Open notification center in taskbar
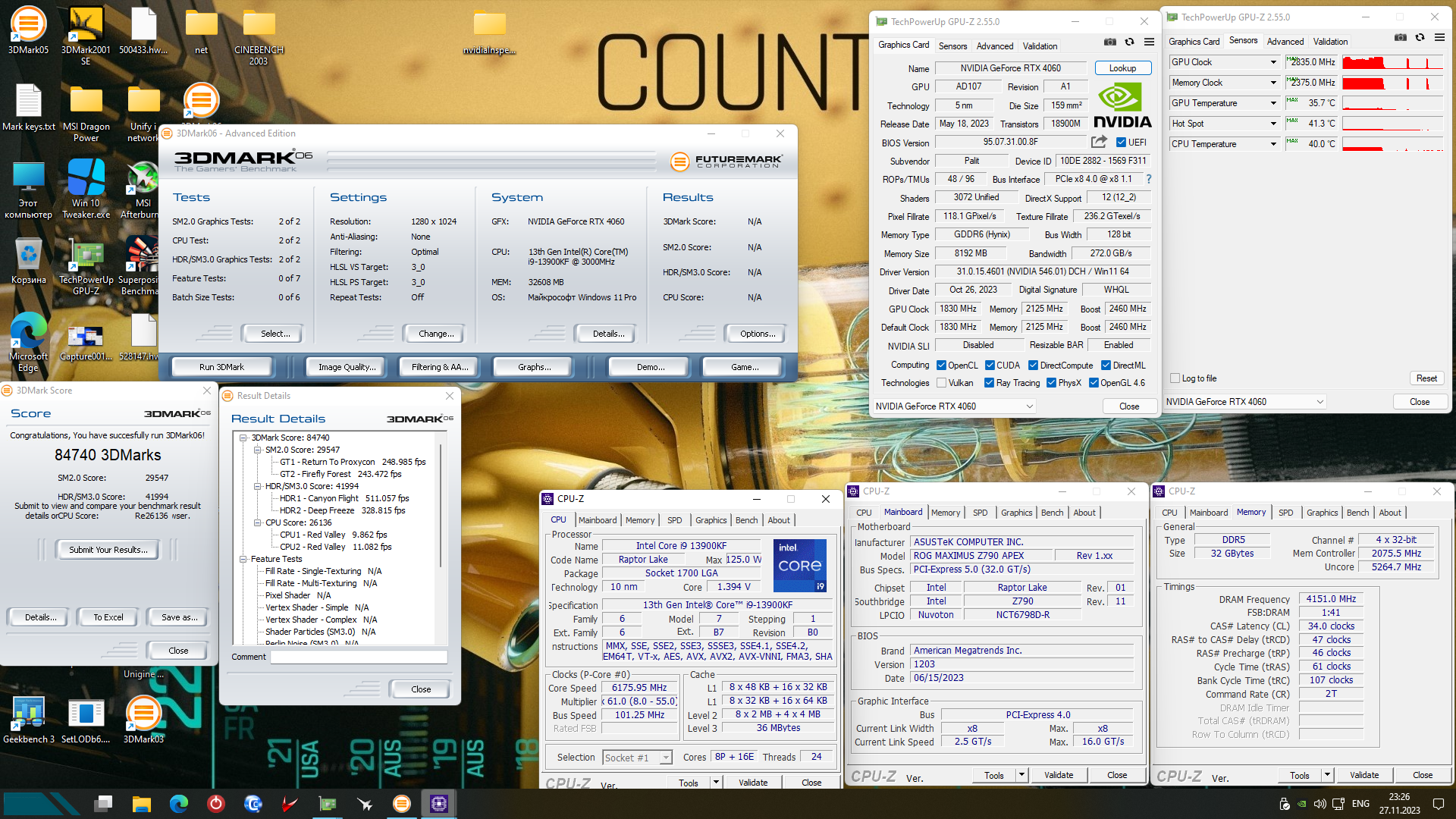 click(x=1438, y=804)
